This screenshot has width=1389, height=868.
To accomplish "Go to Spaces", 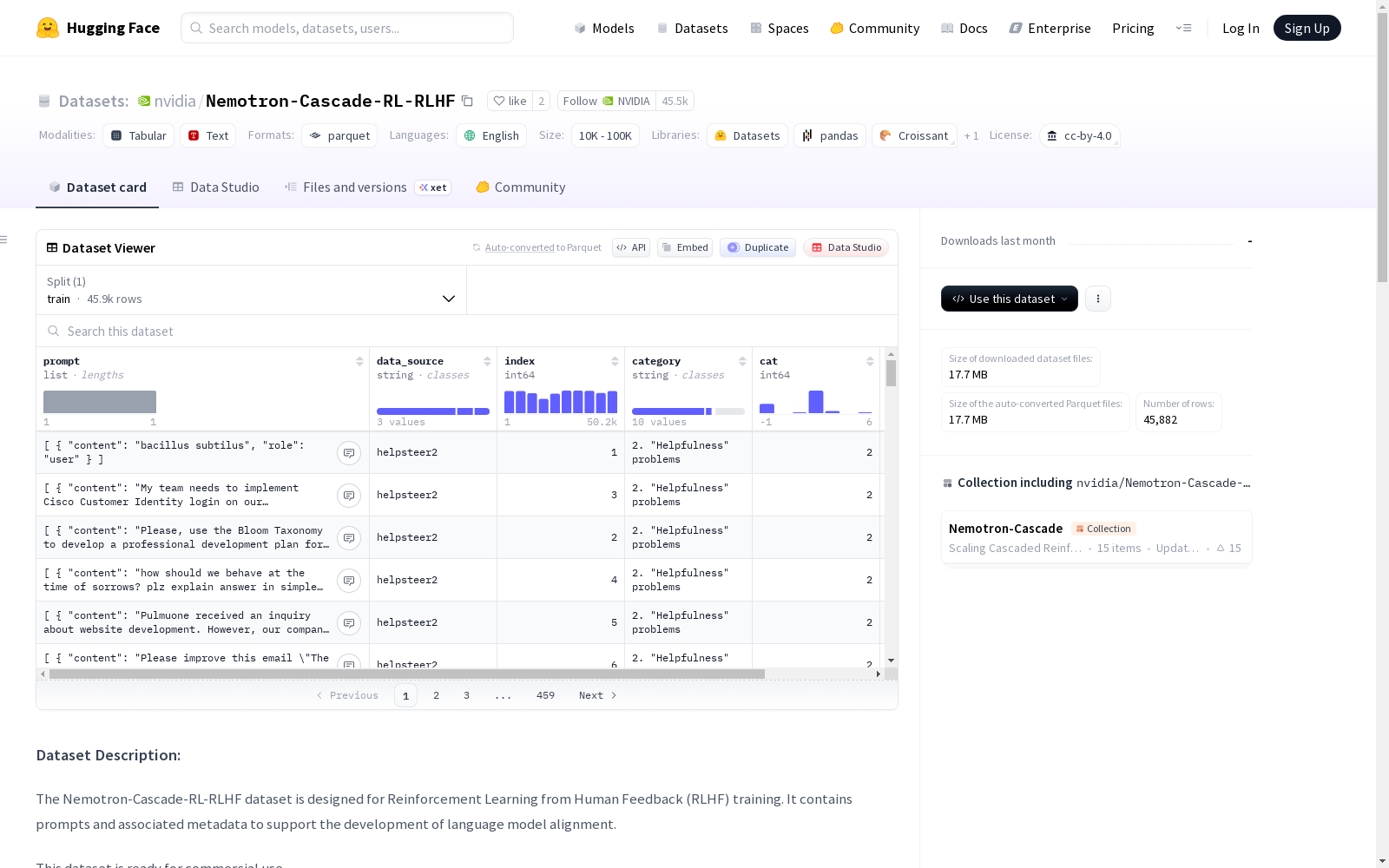I will tap(780, 28).
